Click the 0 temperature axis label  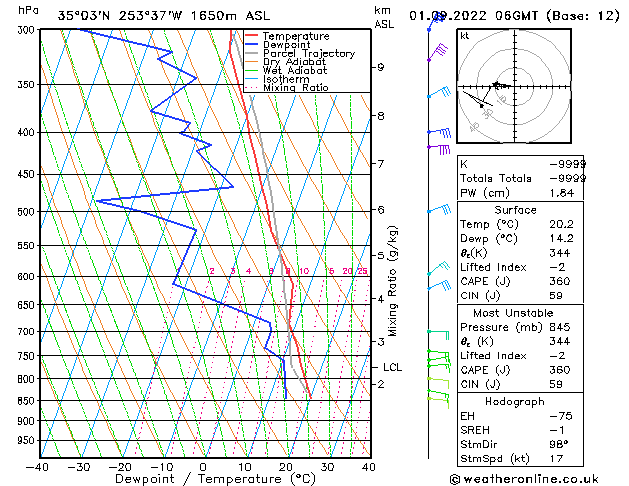(x=203, y=467)
